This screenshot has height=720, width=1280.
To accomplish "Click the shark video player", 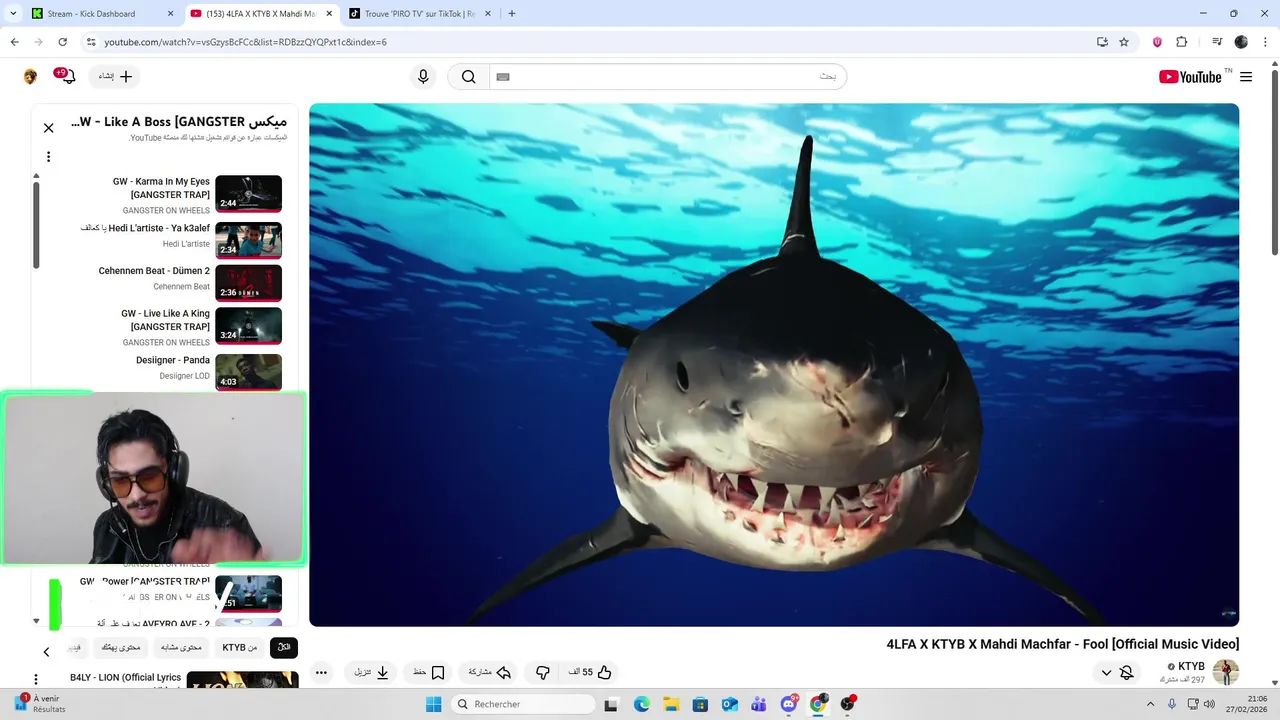I will [x=774, y=365].
